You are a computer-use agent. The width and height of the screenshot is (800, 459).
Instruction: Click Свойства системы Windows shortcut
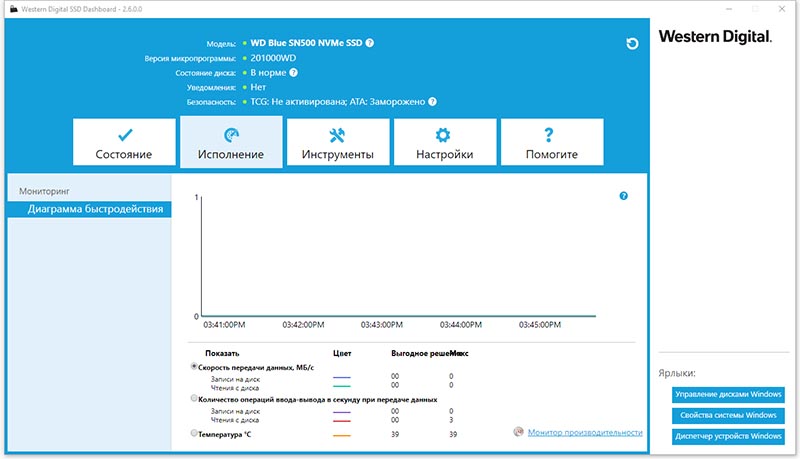728,415
